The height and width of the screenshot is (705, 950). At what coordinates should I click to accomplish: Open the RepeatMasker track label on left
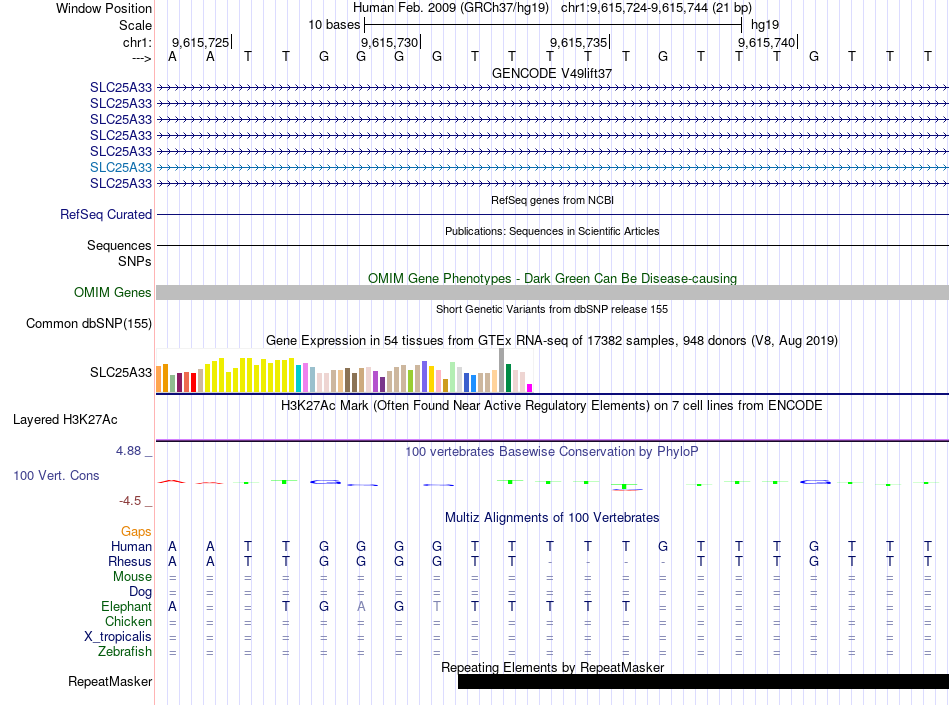110,681
